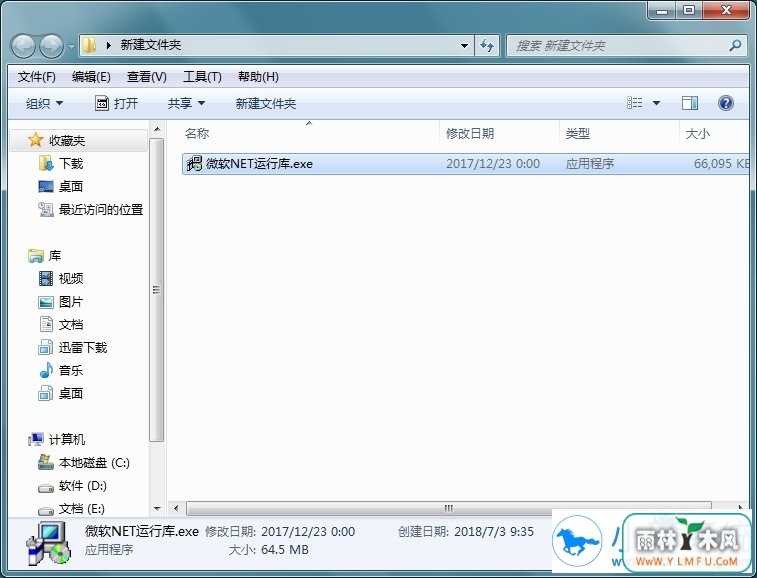Click the computer icon beside 计算机

[x=35, y=439]
